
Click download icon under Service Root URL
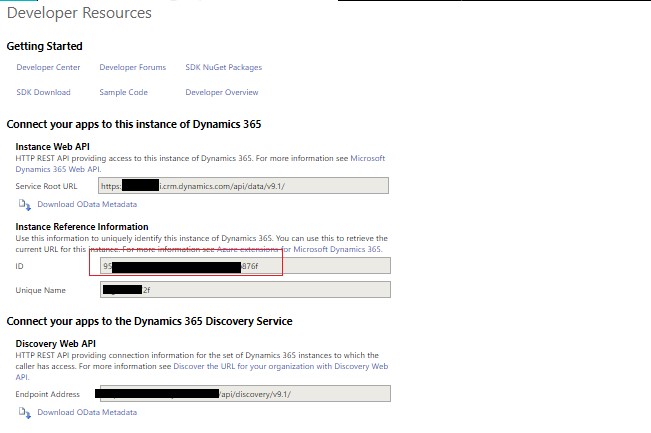pyautogui.click(x=24, y=205)
